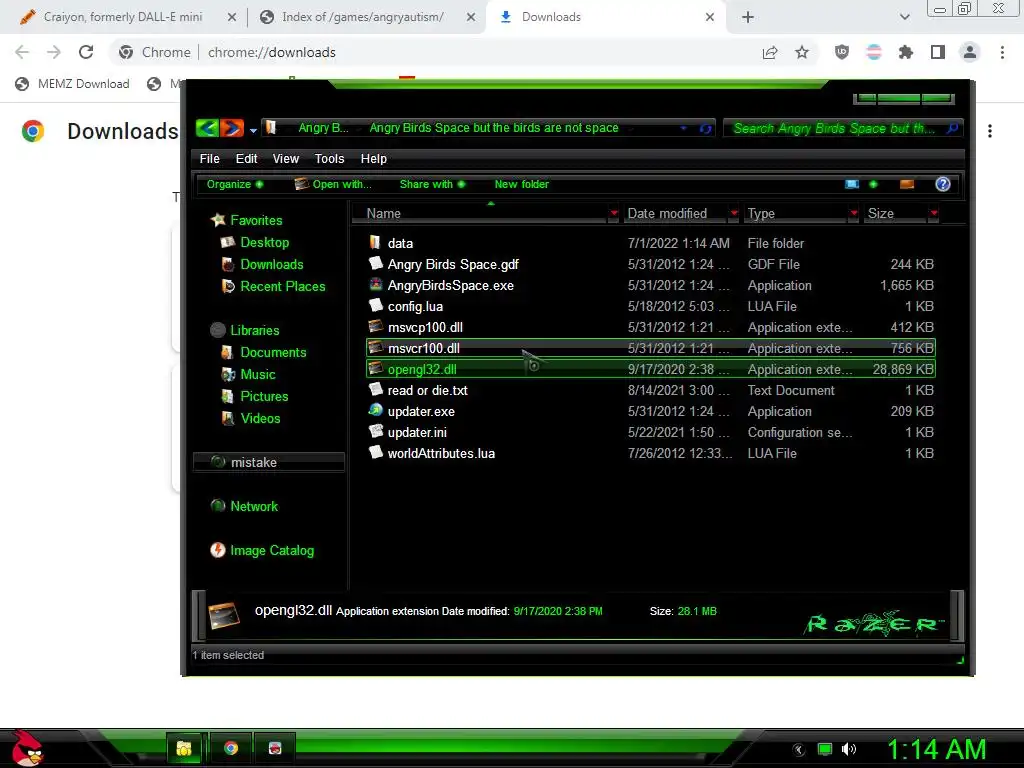
Task: Click Chrome icon in the taskbar
Action: [231, 748]
